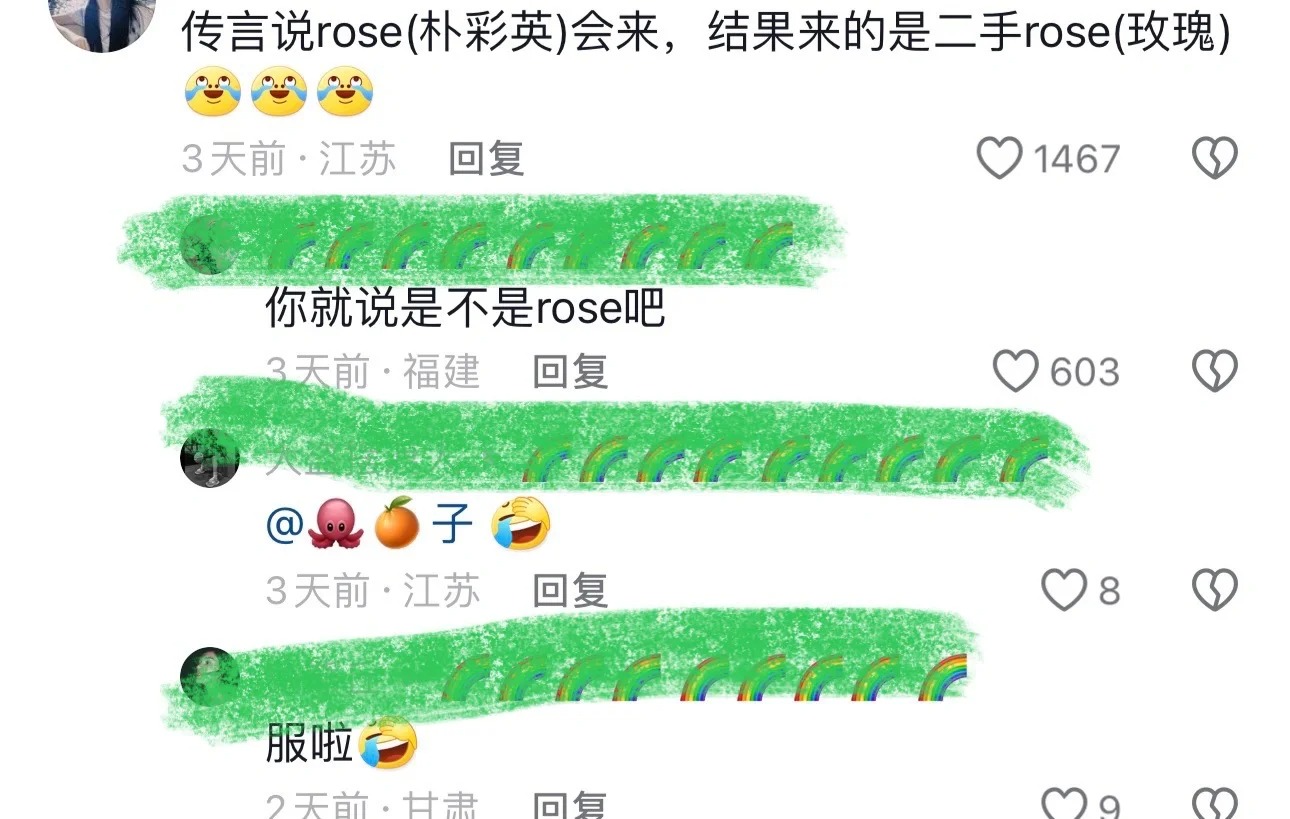Image resolution: width=1290 pixels, height=819 pixels.
Task: Dislike the 1467-like comment via broken heart
Action: pyautogui.click(x=1215, y=159)
